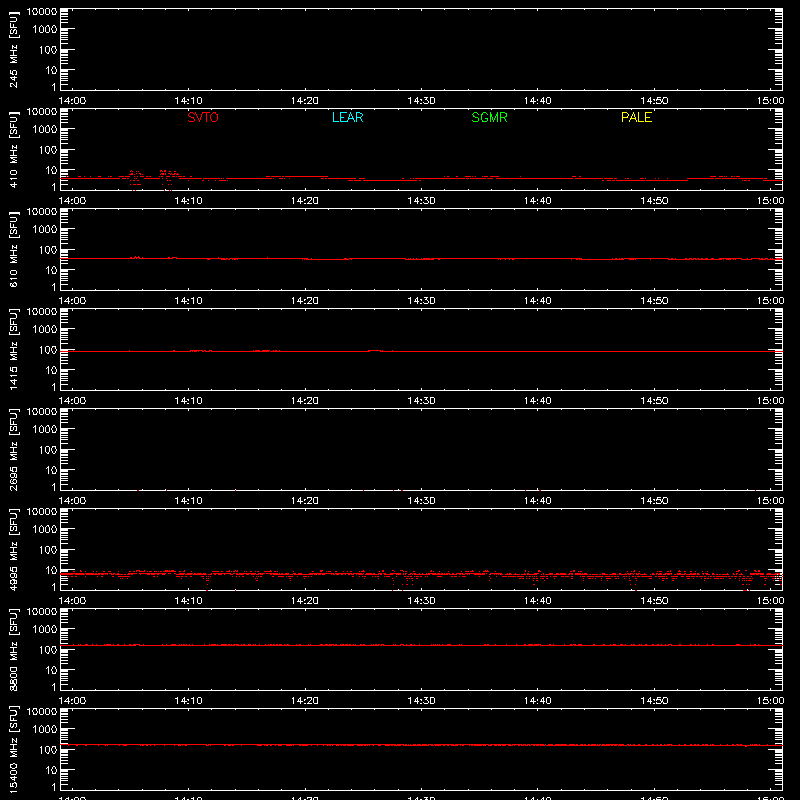Click the 8800 MHz [SFU] axis label
The image size is (800, 800).
[13, 649]
